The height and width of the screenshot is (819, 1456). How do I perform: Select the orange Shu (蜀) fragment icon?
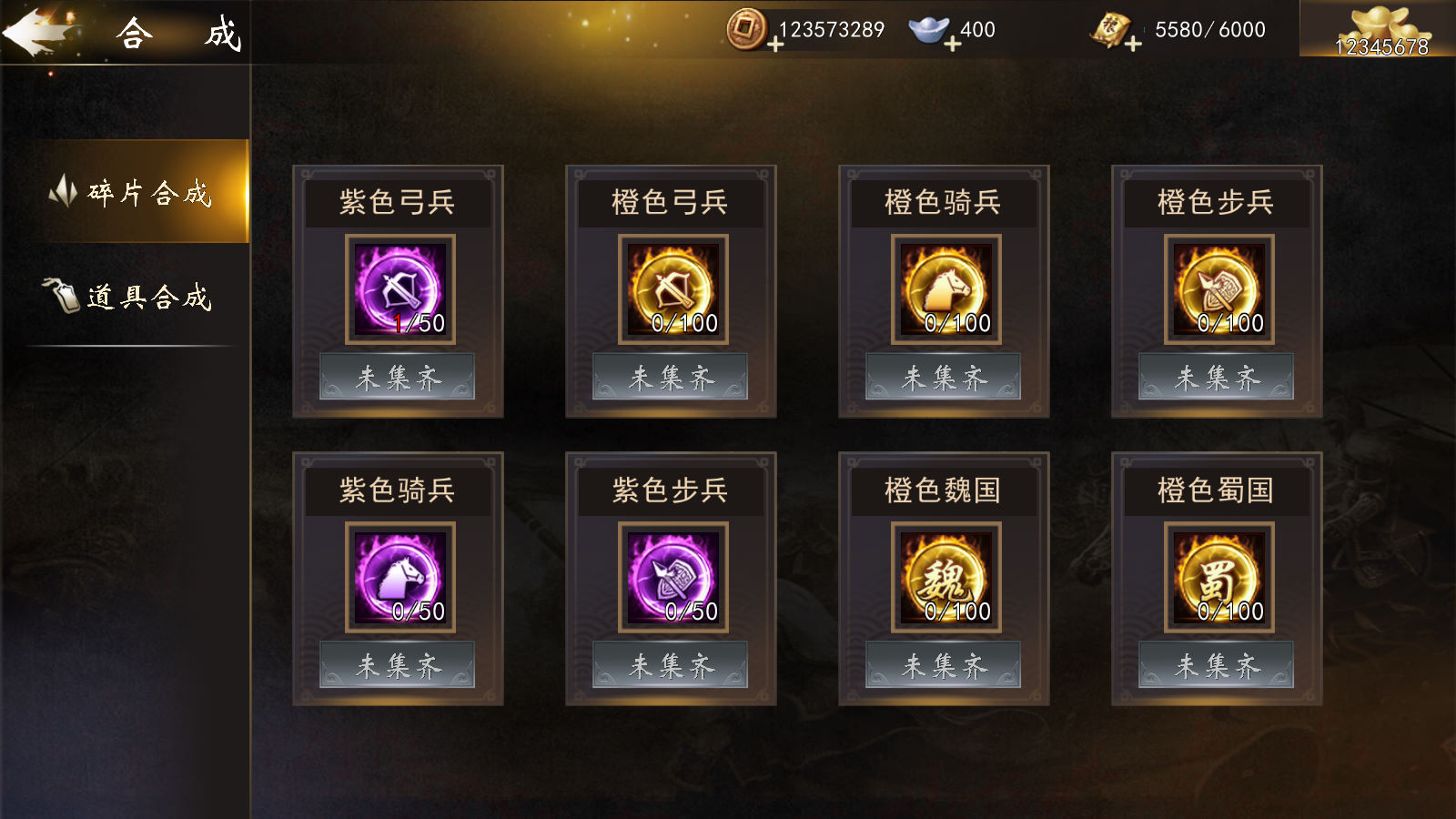[x=1218, y=577]
